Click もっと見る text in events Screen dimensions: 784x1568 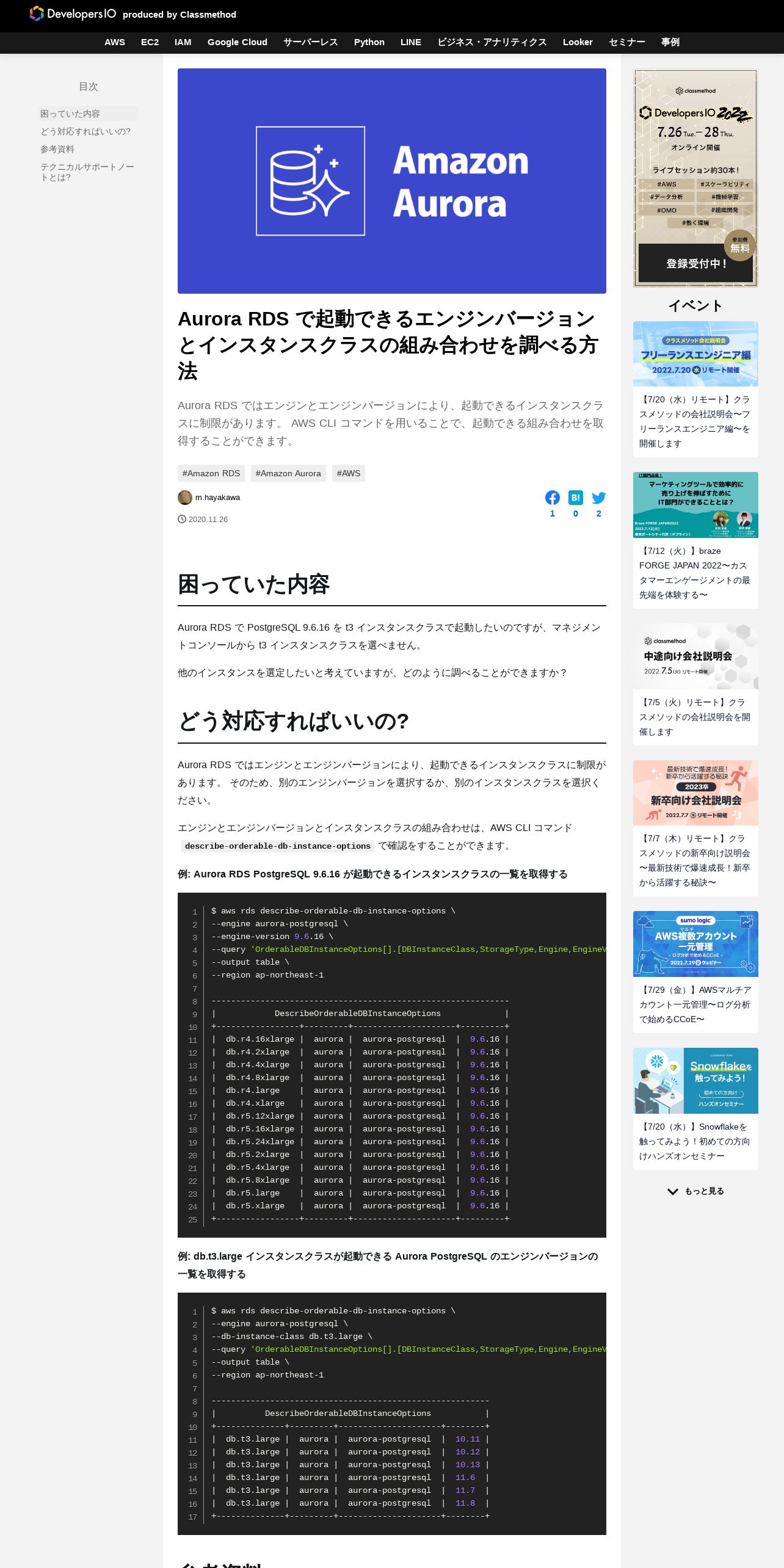tap(704, 1191)
